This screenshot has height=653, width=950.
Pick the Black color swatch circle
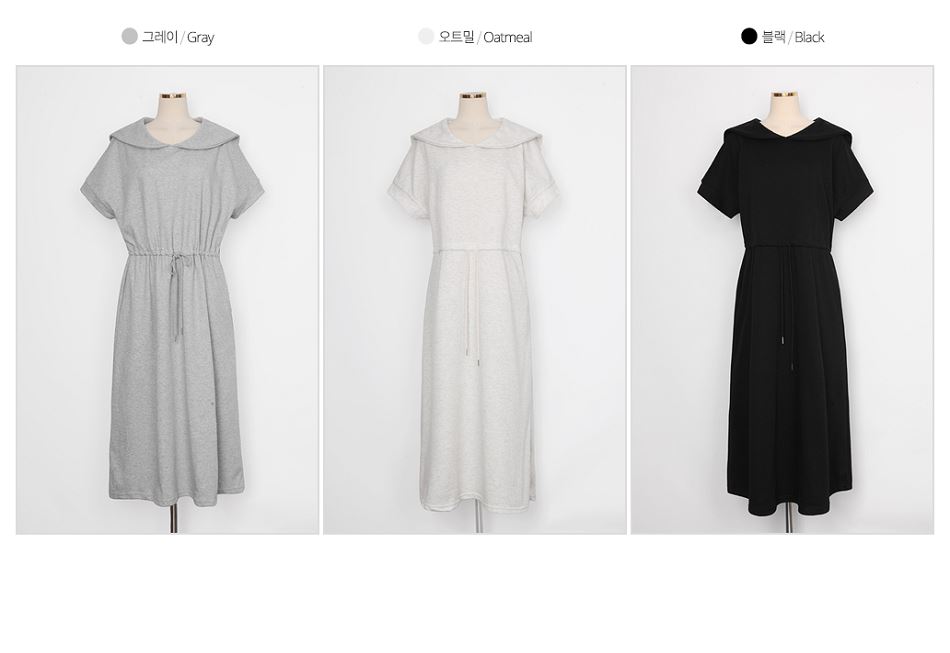pos(749,36)
